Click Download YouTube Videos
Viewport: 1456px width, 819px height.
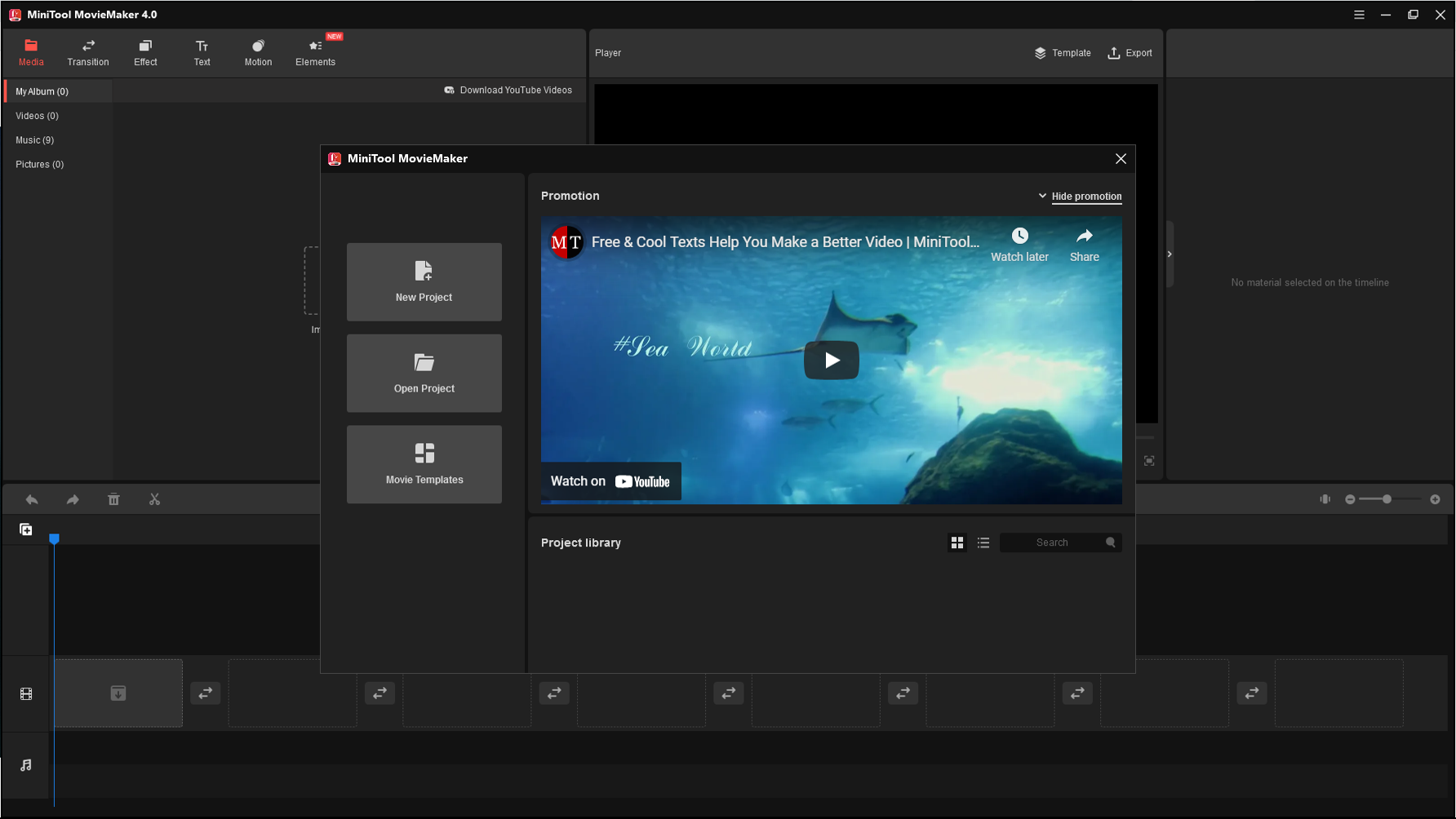508,91
